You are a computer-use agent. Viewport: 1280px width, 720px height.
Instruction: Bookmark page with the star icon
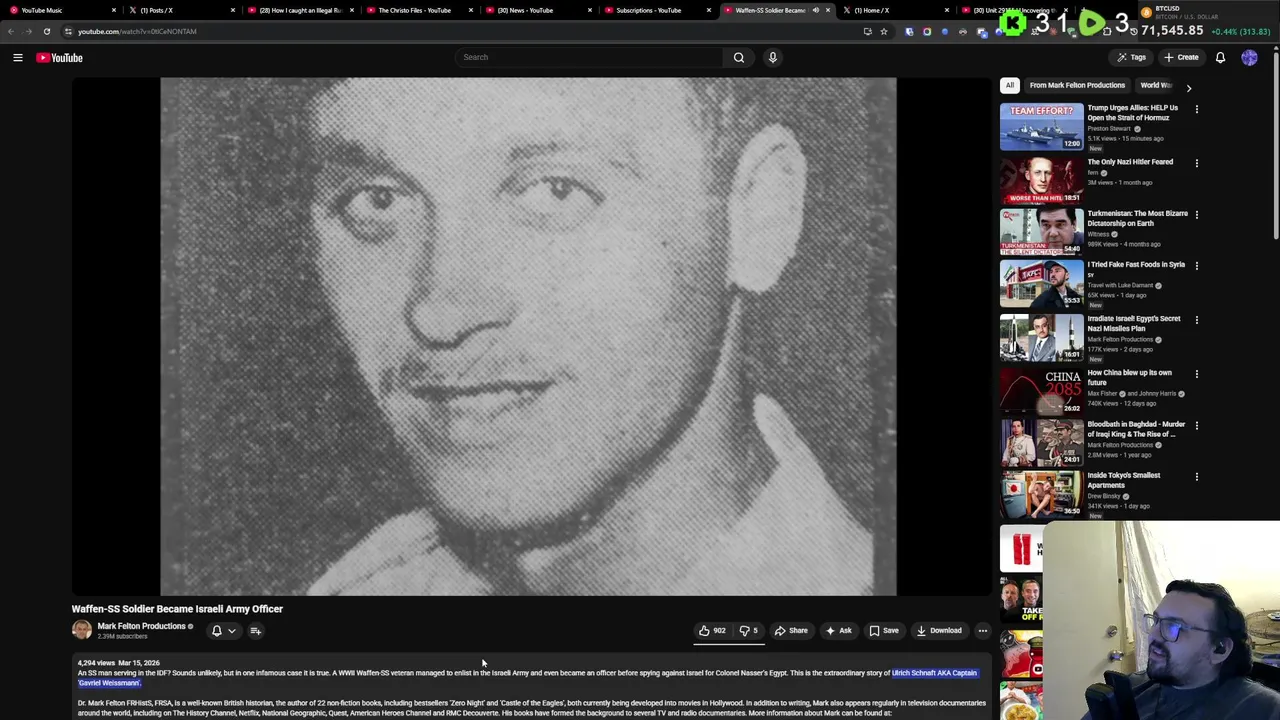pyautogui.click(x=884, y=31)
